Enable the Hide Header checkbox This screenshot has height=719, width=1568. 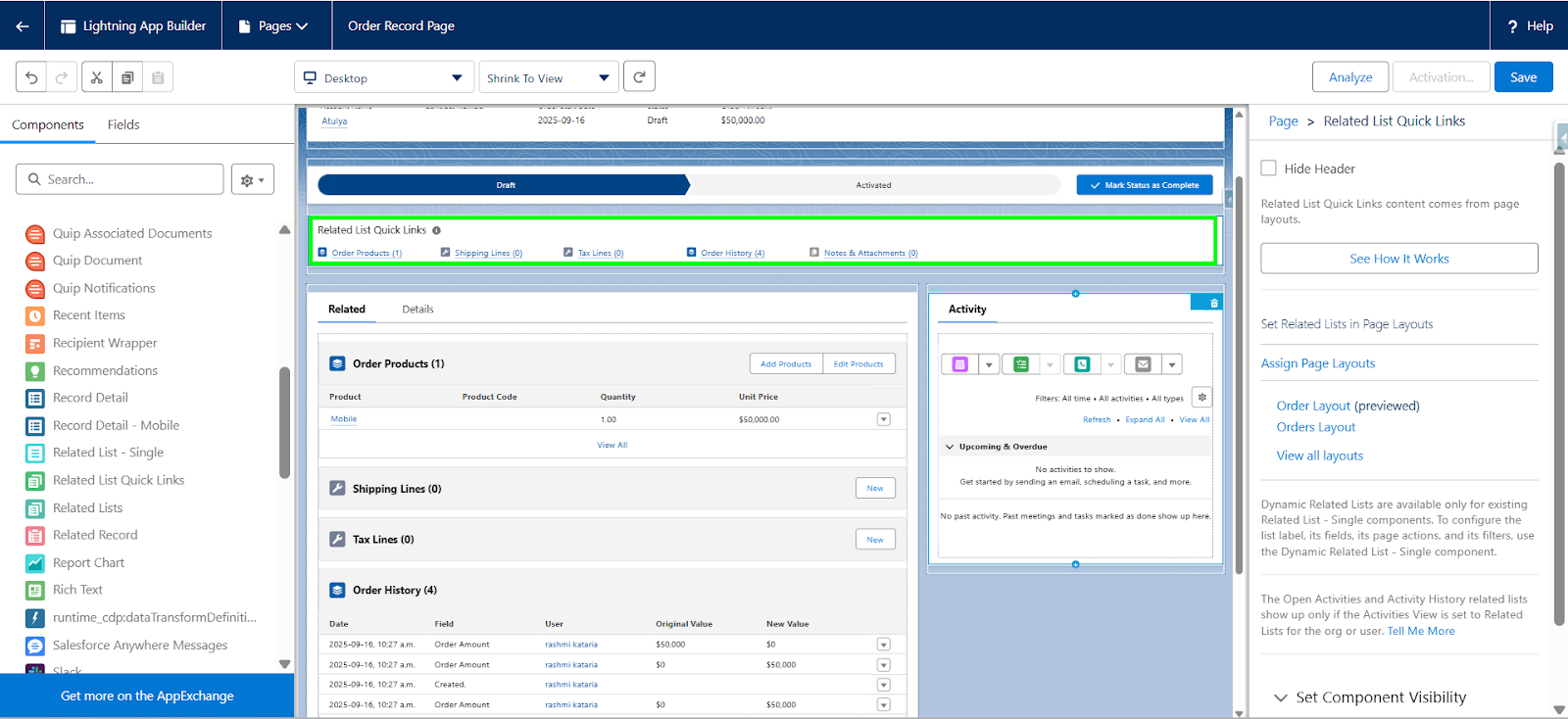click(1269, 168)
